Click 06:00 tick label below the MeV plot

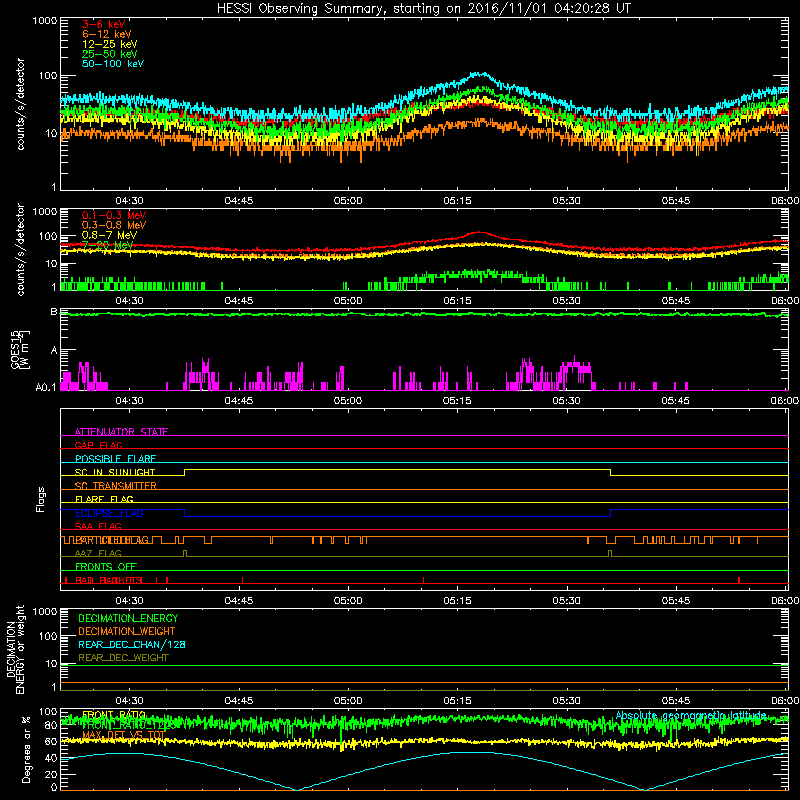pyautogui.click(x=785, y=301)
